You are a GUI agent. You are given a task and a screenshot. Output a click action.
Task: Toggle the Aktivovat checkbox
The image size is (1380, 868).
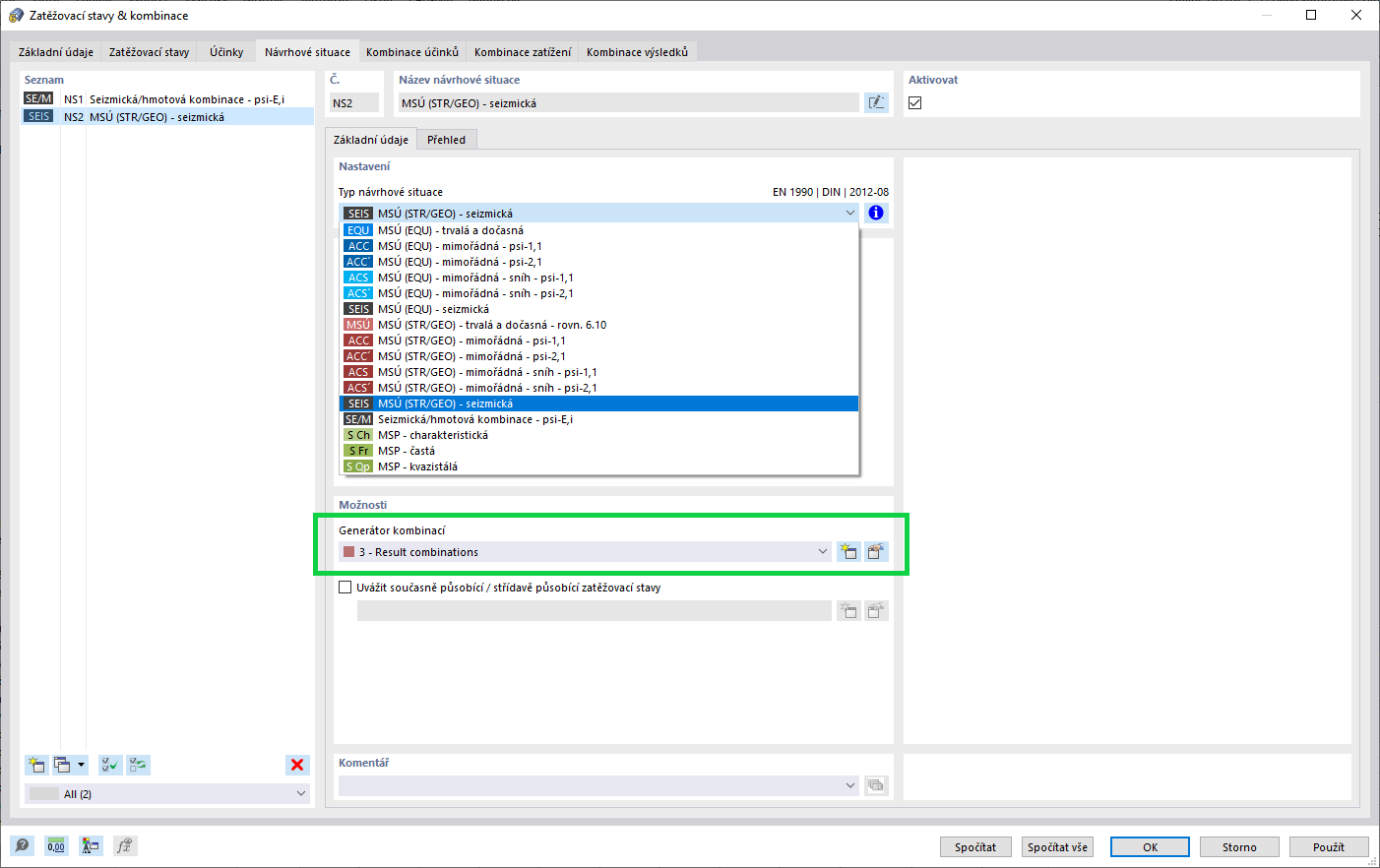click(915, 102)
